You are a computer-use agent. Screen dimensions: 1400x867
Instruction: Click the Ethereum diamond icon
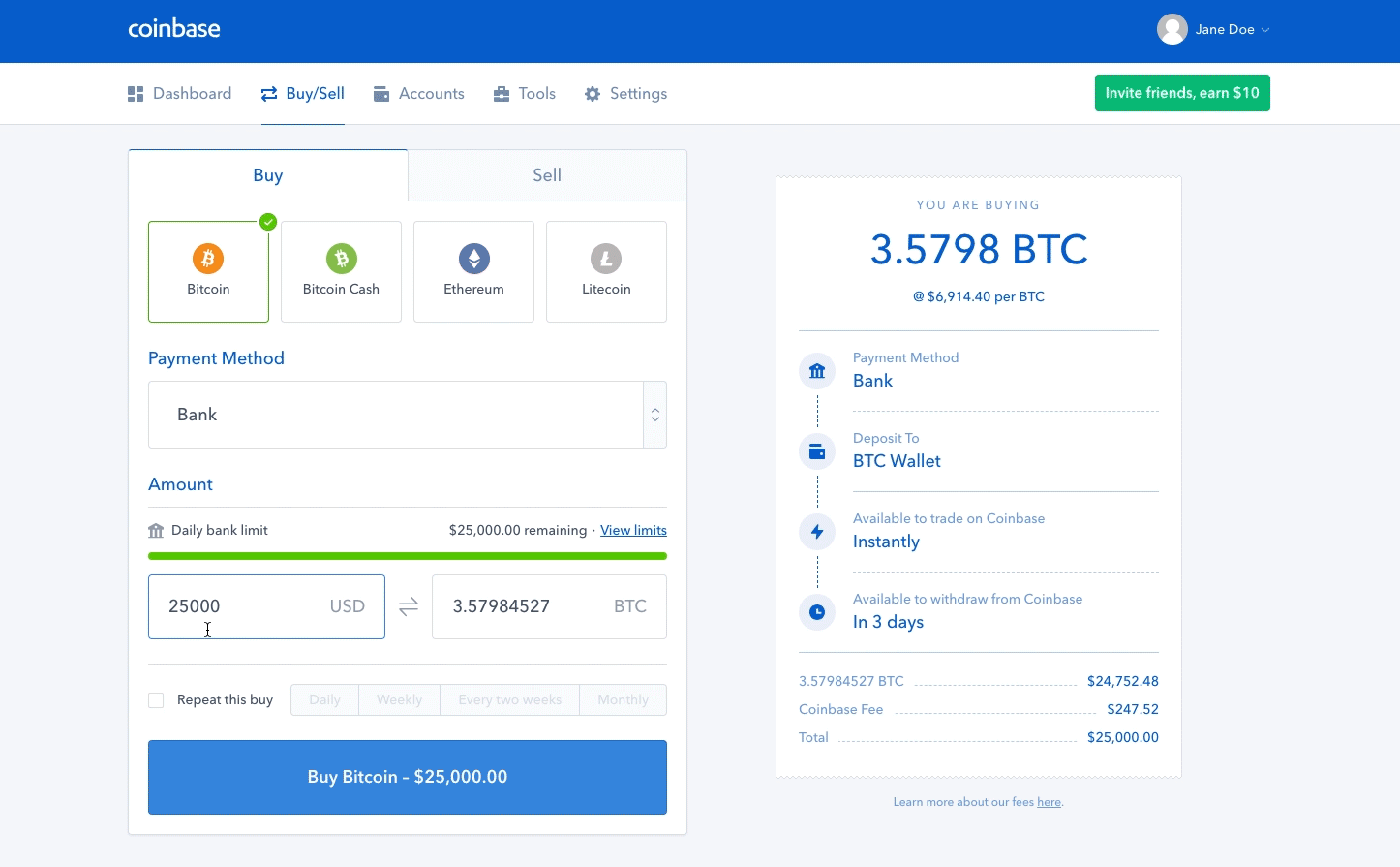(474, 259)
